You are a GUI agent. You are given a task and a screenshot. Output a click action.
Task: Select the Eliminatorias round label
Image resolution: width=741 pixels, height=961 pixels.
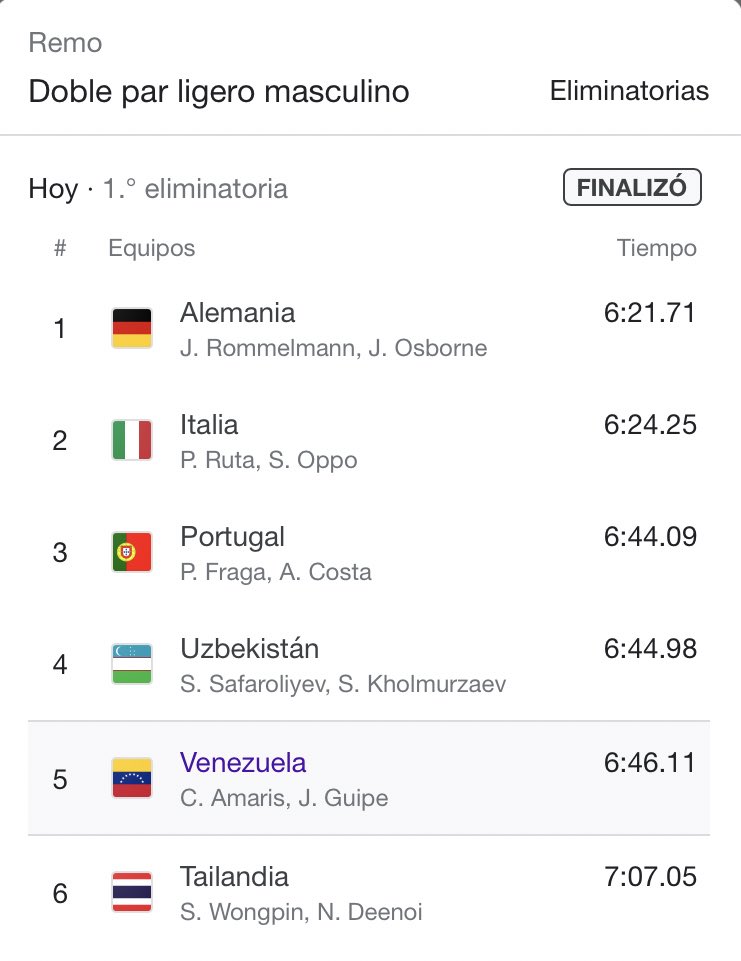(629, 91)
